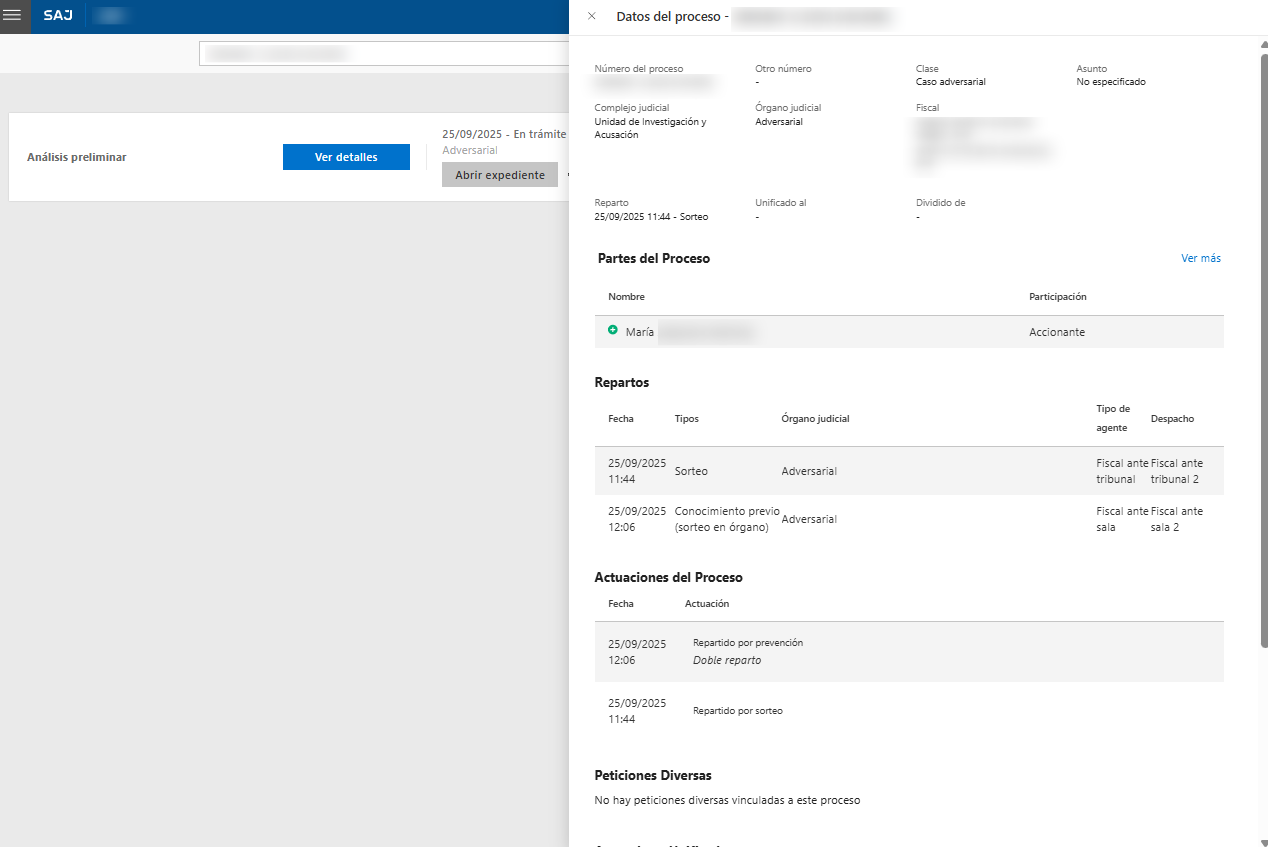Focus the search field below the header
Viewport: 1268px width, 847px height.
tap(384, 53)
